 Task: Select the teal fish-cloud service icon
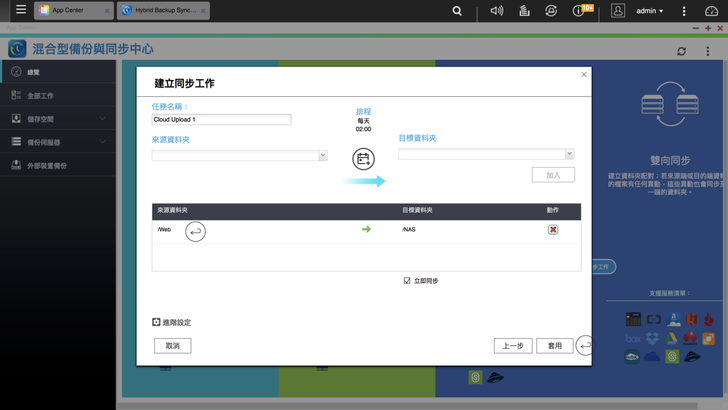tap(632, 357)
